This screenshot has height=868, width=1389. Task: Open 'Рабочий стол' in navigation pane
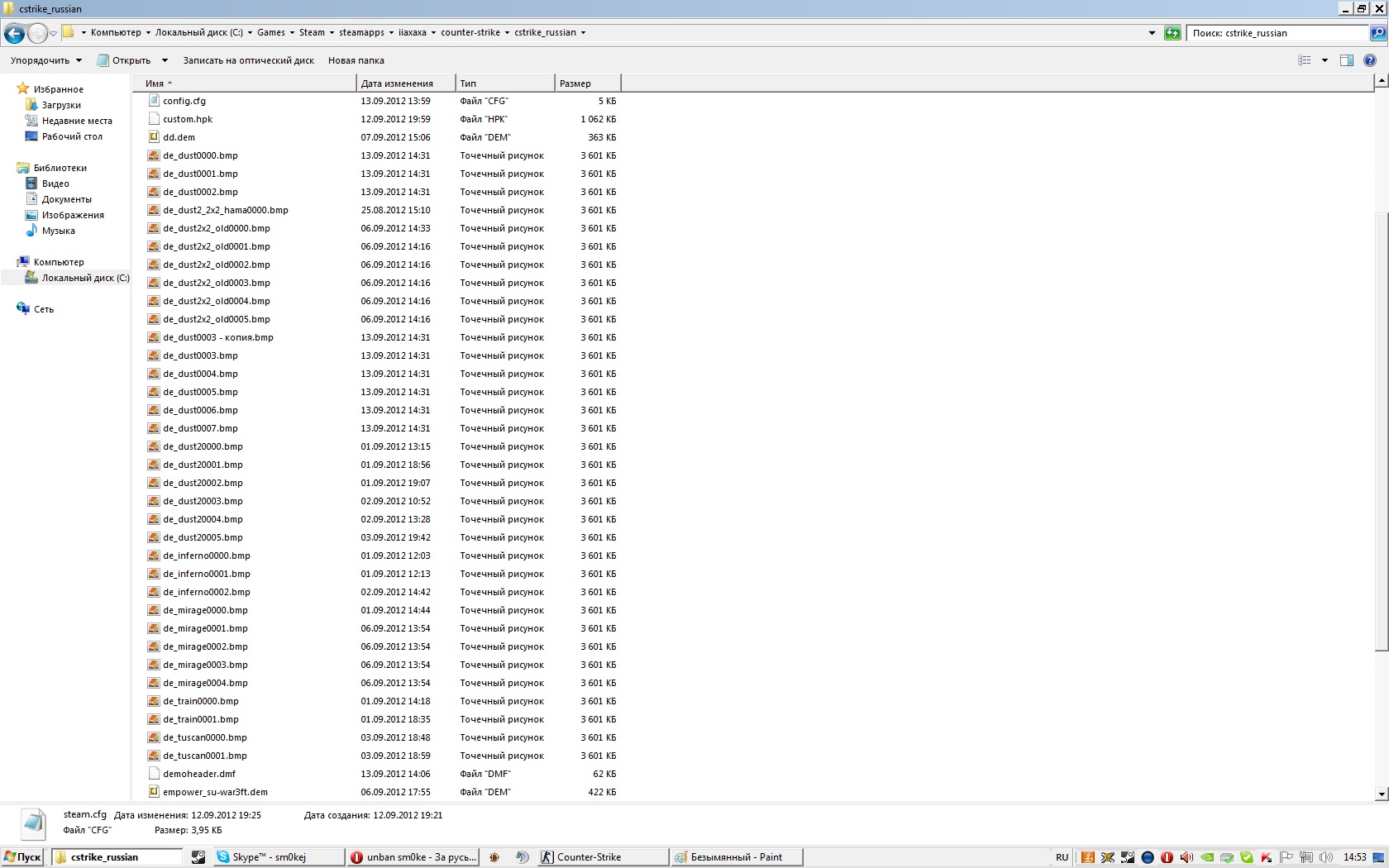72,136
